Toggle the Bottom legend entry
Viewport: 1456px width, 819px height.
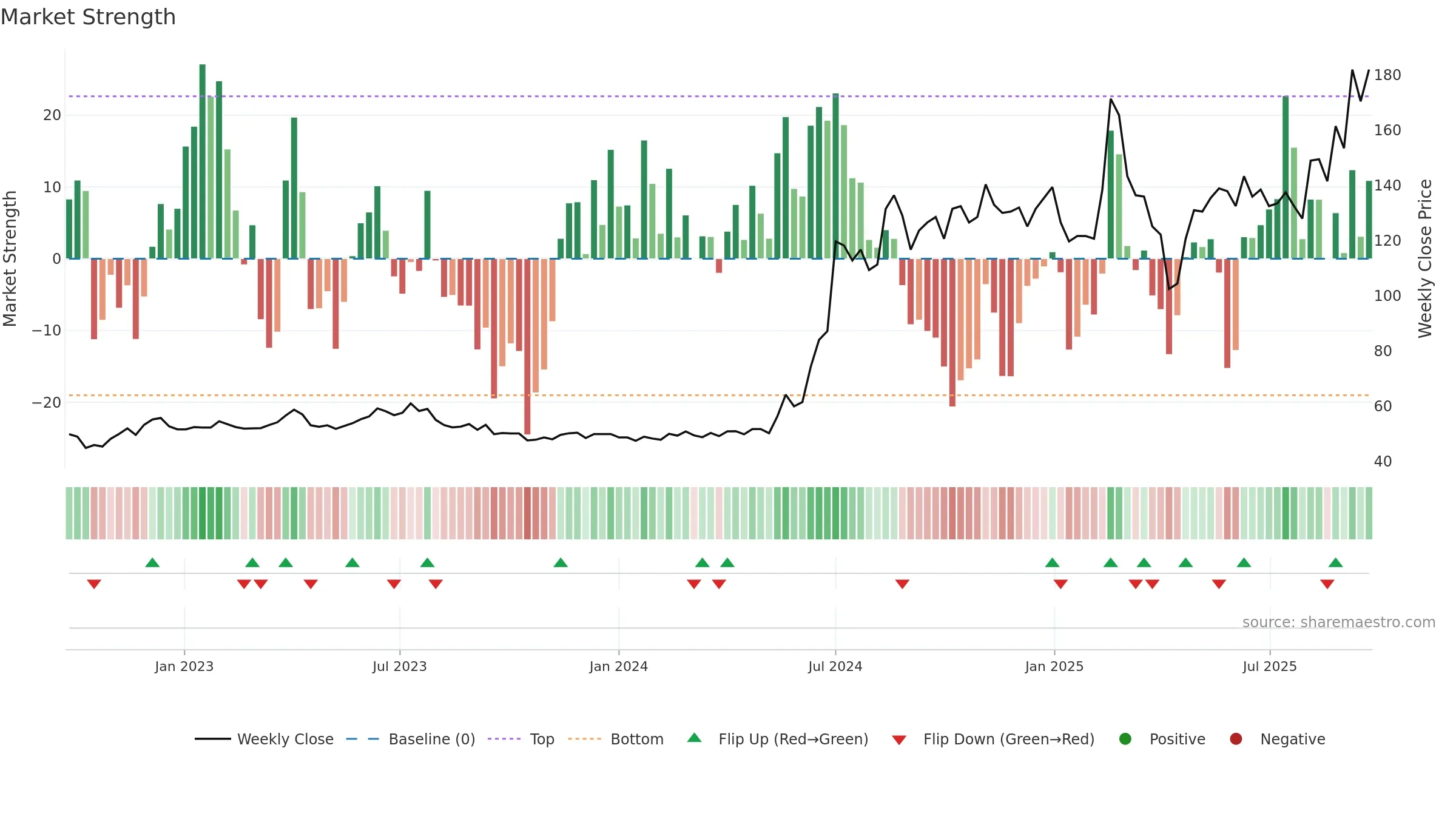616,739
